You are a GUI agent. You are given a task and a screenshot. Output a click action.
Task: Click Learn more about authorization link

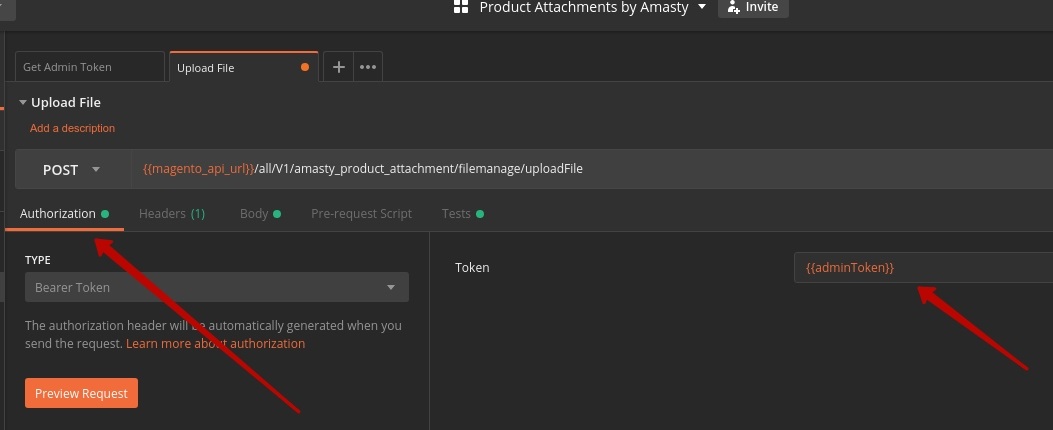point(215,343)
